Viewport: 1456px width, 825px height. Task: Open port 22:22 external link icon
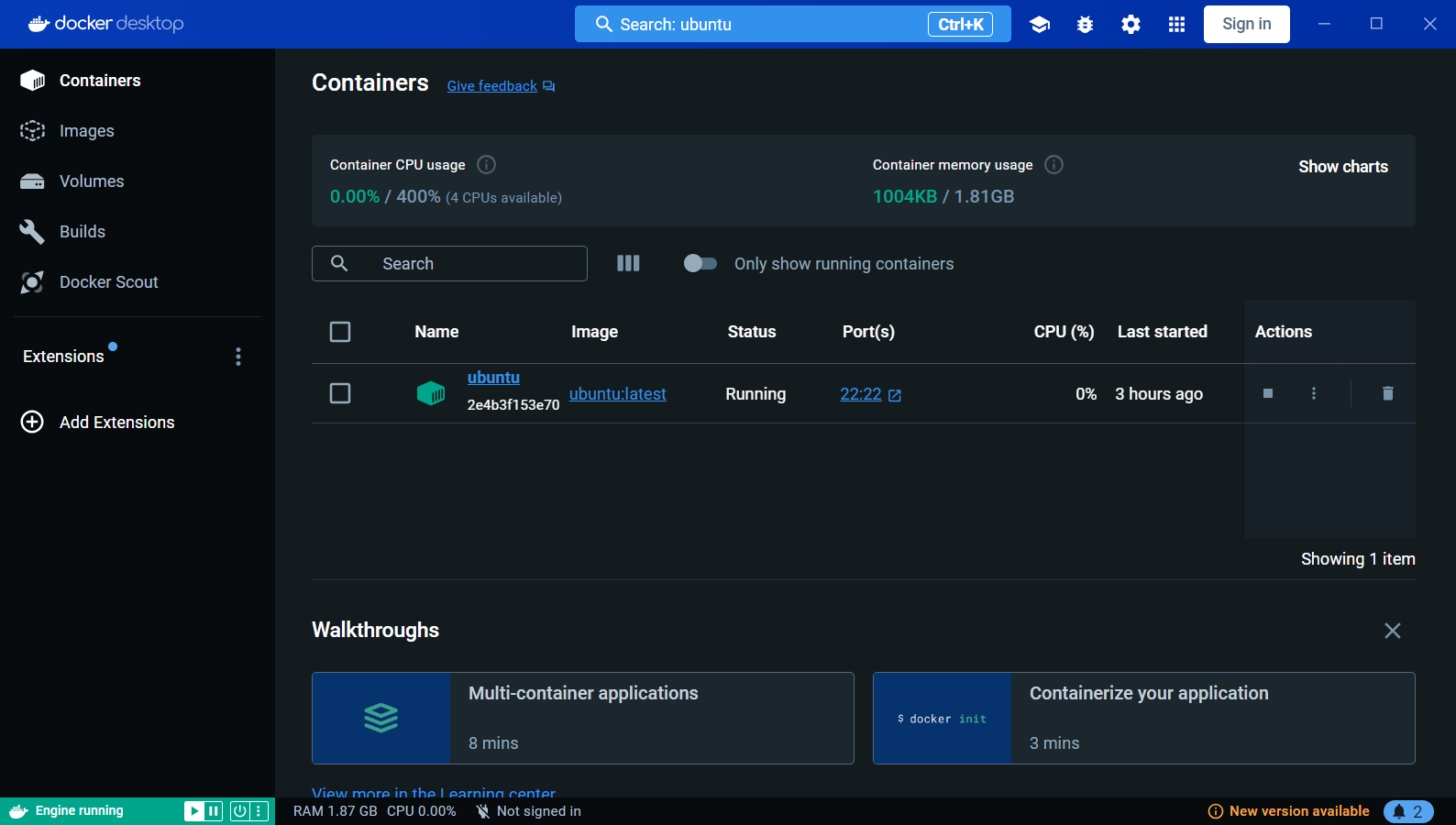895,395
